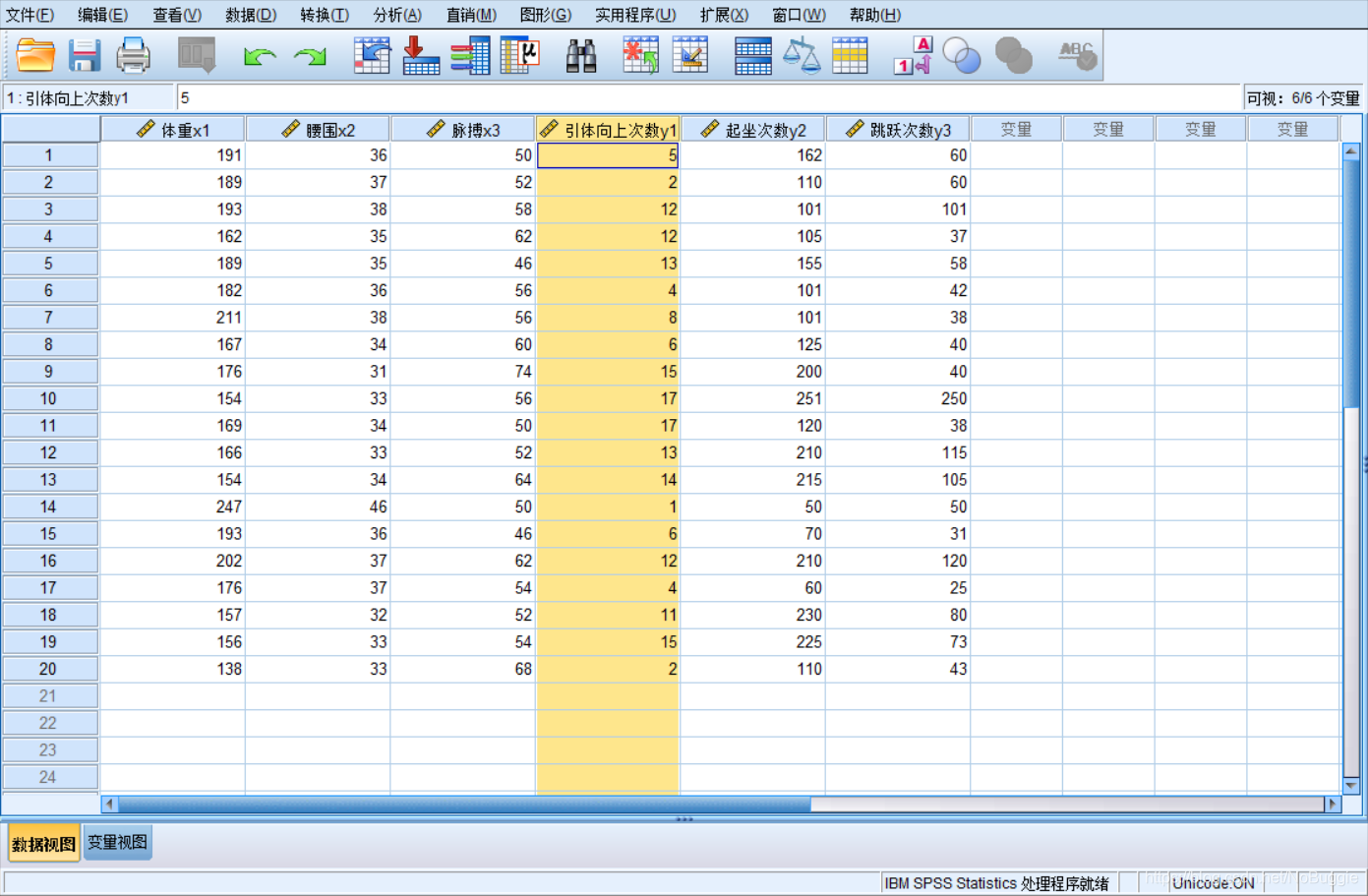The image size is (1368, 896).
Task: Click cell 211 in 体重x1 column
Action: click(x=173, y=318)
